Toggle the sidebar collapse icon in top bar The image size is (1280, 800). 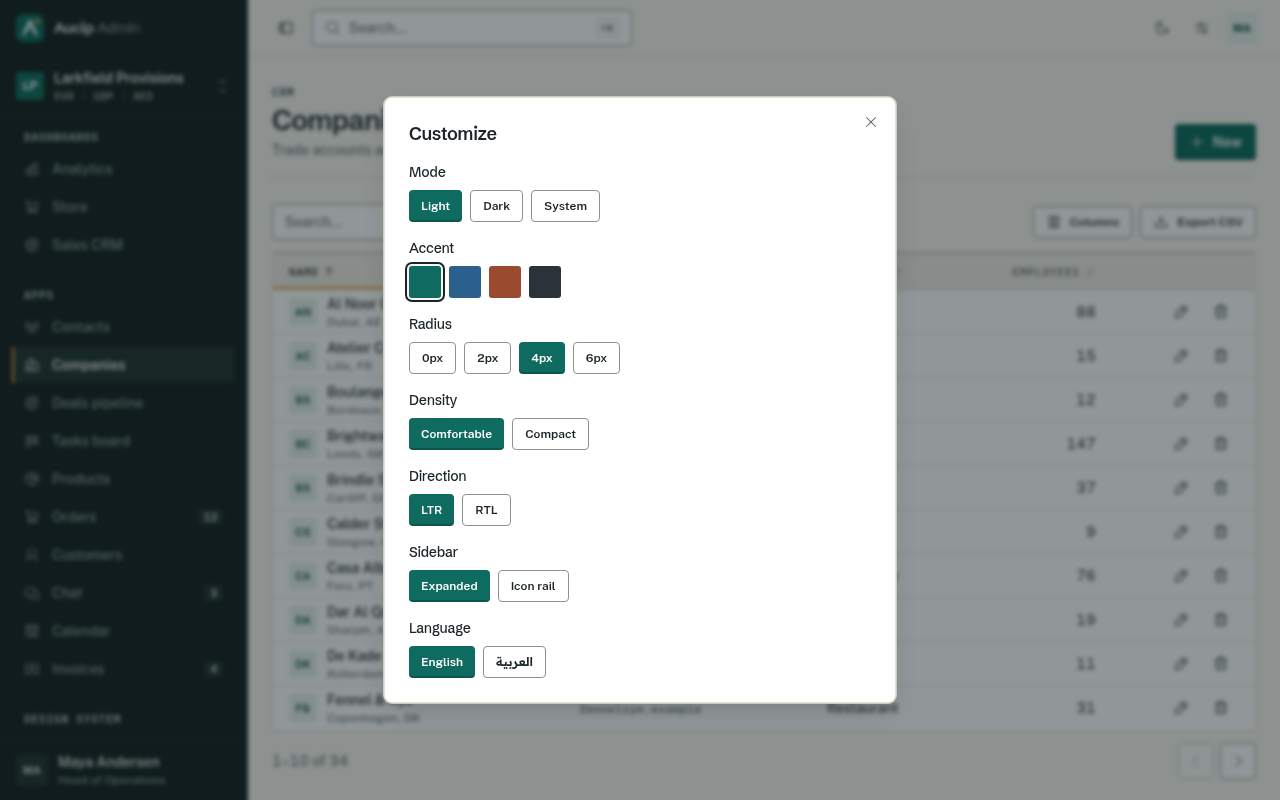pos(286,28)
